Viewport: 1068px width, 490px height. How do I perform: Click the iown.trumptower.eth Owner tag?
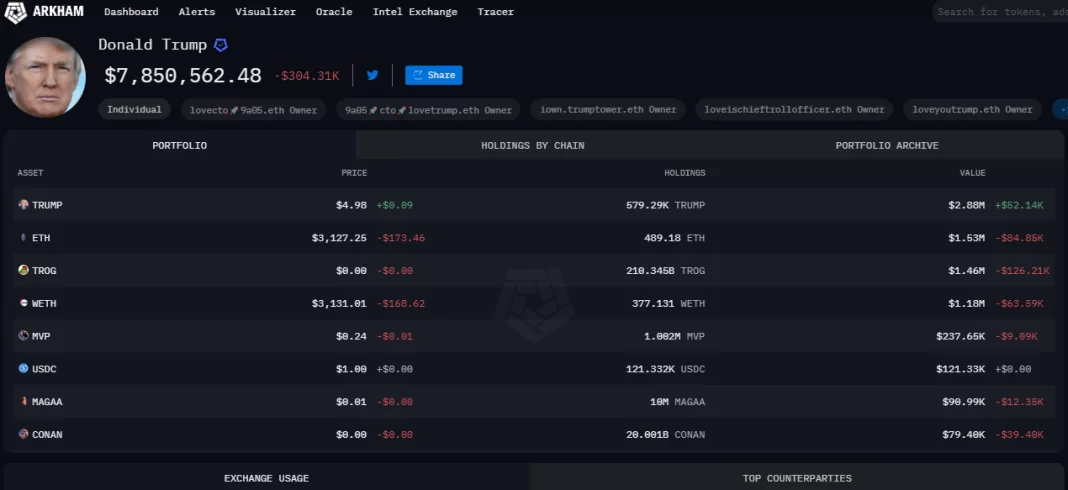click(607, 110)
